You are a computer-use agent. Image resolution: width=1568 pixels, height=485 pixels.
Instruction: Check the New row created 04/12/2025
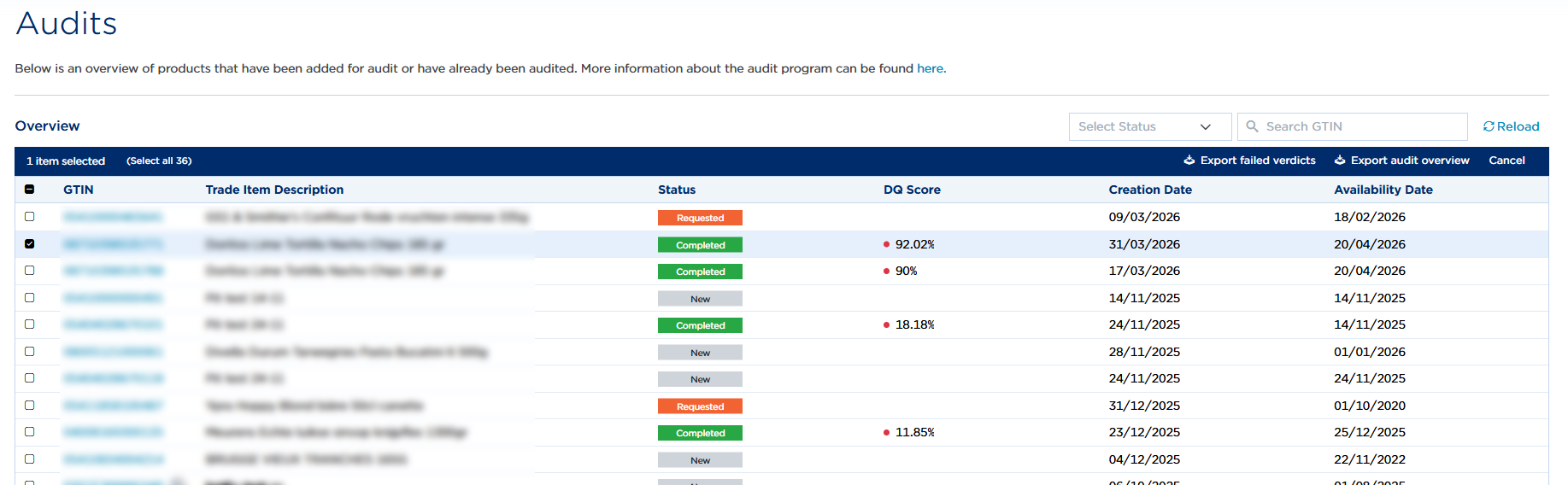click(x=29, y=459)
